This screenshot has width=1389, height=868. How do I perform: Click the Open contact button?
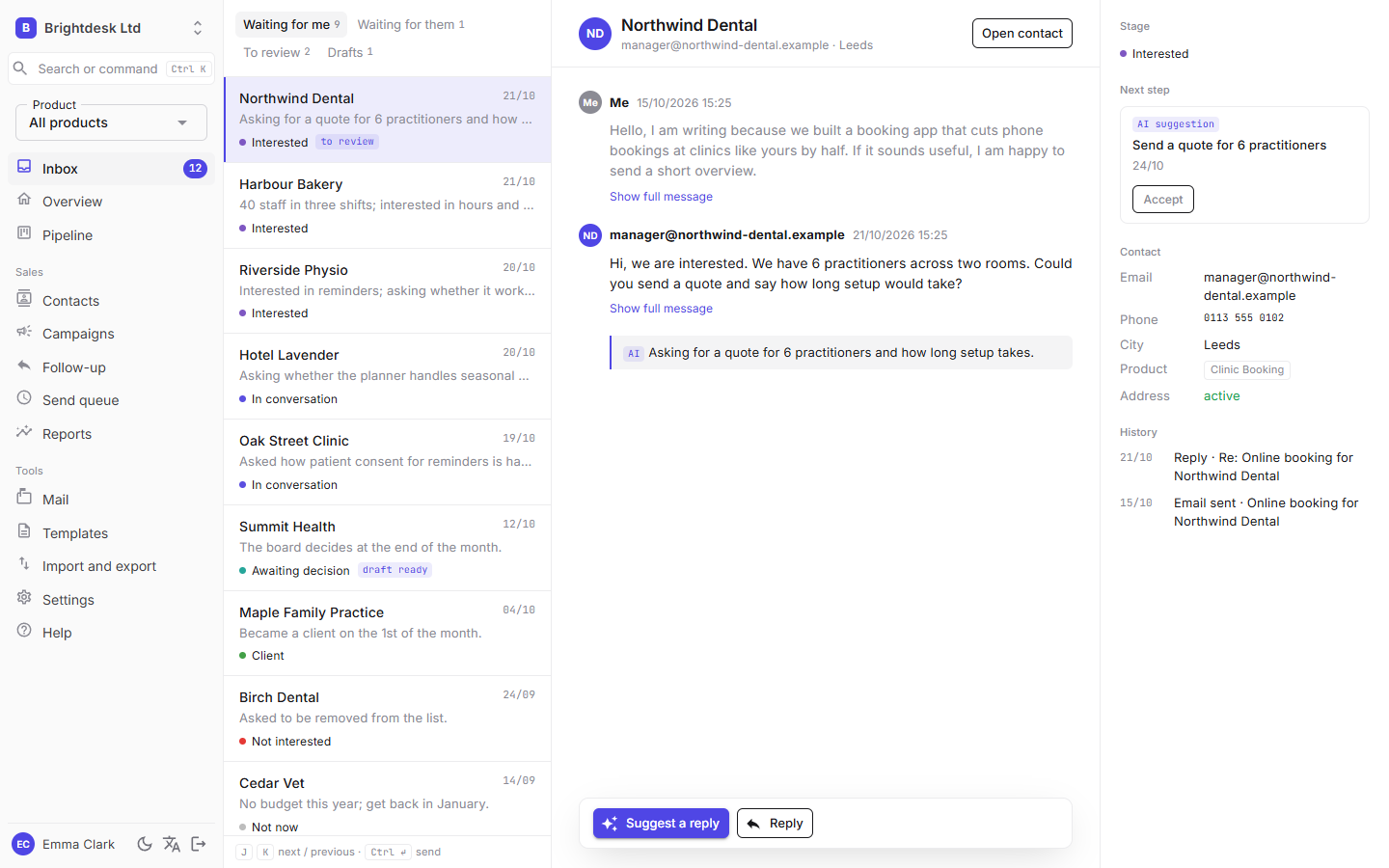coord(1022,33)
